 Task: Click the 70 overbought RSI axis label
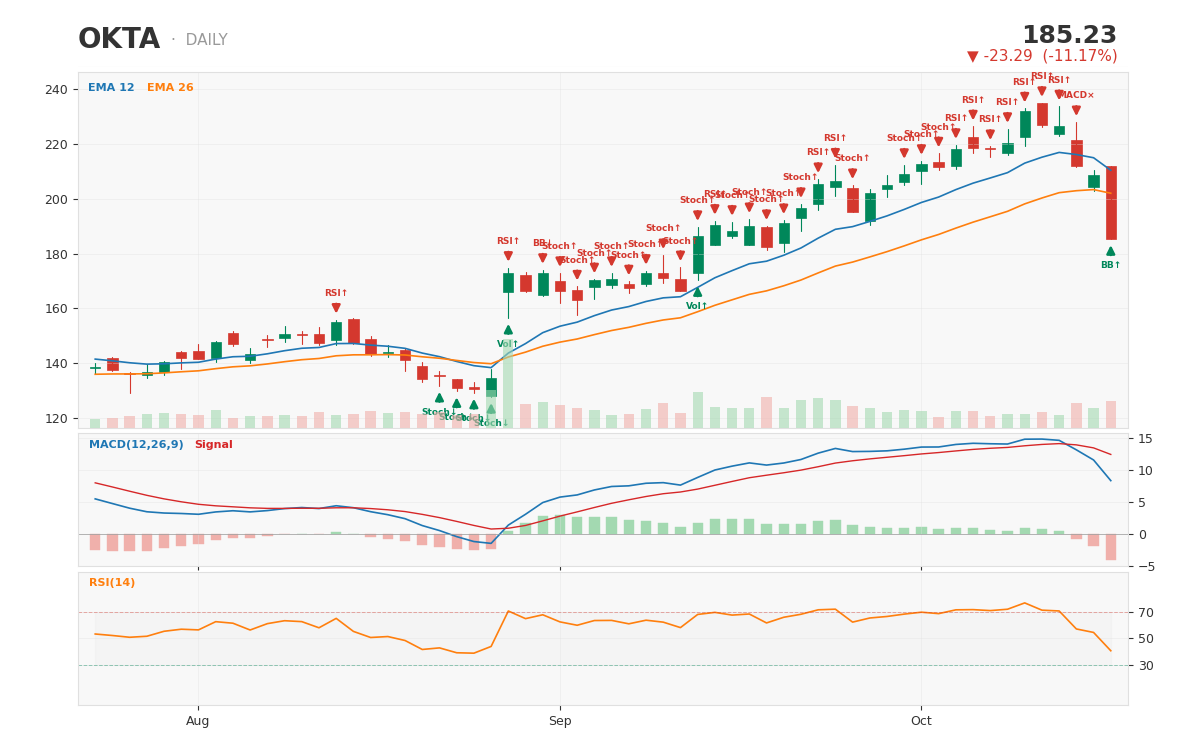[1145, 613]
